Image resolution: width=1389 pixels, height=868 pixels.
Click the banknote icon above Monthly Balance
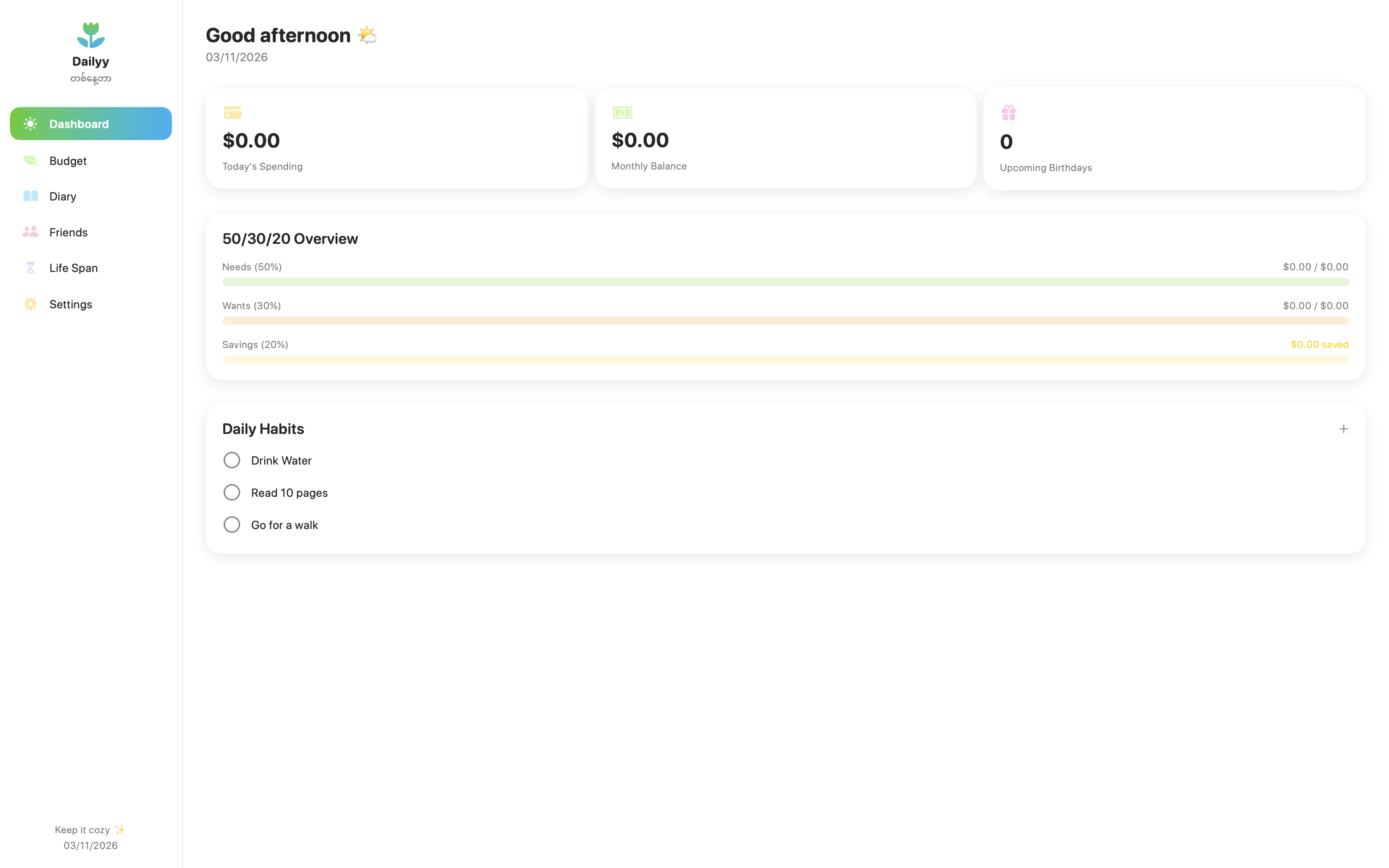point(622,112)
